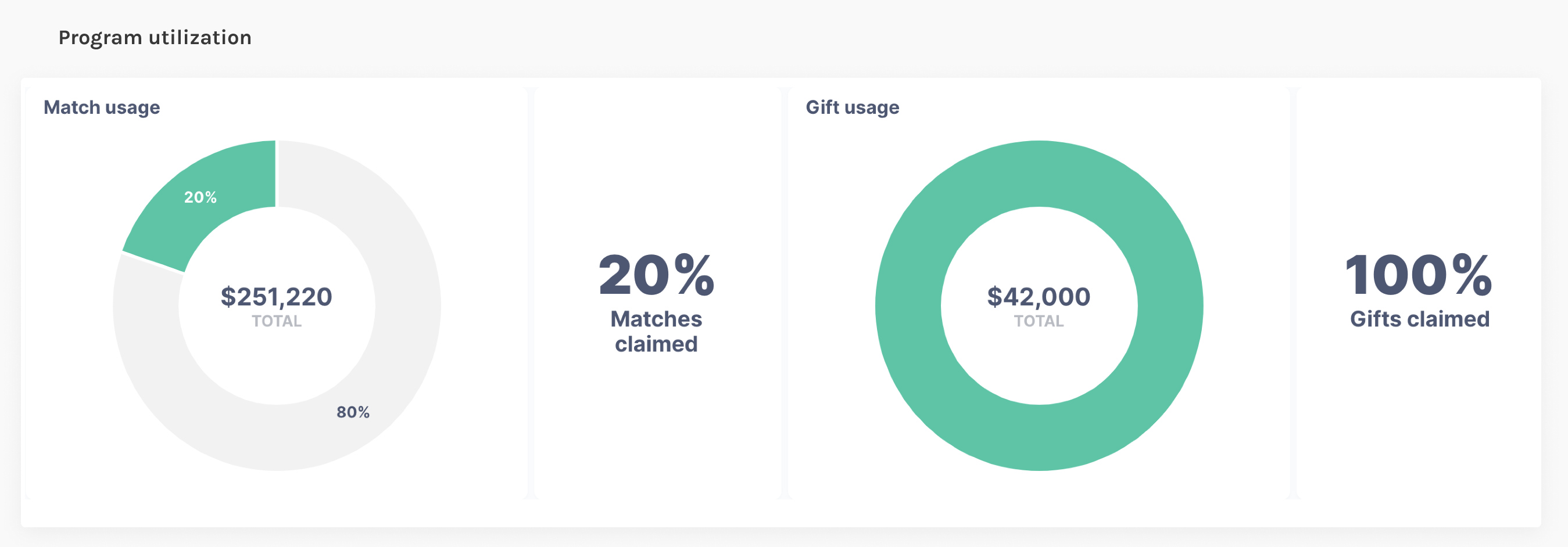Click TOTAL text under $251,220
Viewport: 1568px width, 547px height.
coord(277,321)
